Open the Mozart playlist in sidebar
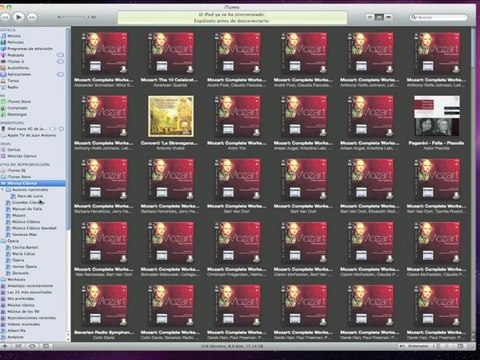 [19, 215]
